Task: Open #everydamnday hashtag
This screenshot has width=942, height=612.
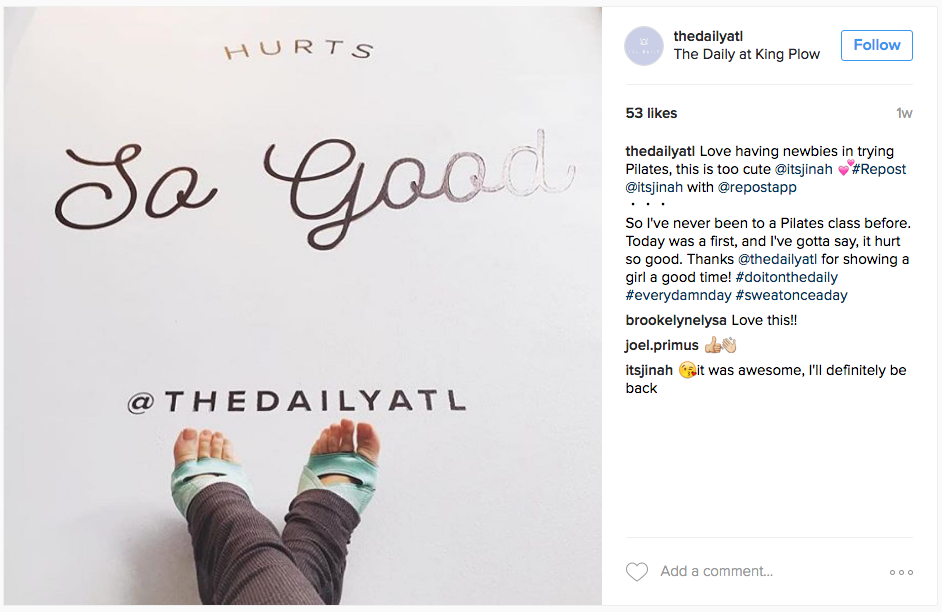Action: [678, 295]
